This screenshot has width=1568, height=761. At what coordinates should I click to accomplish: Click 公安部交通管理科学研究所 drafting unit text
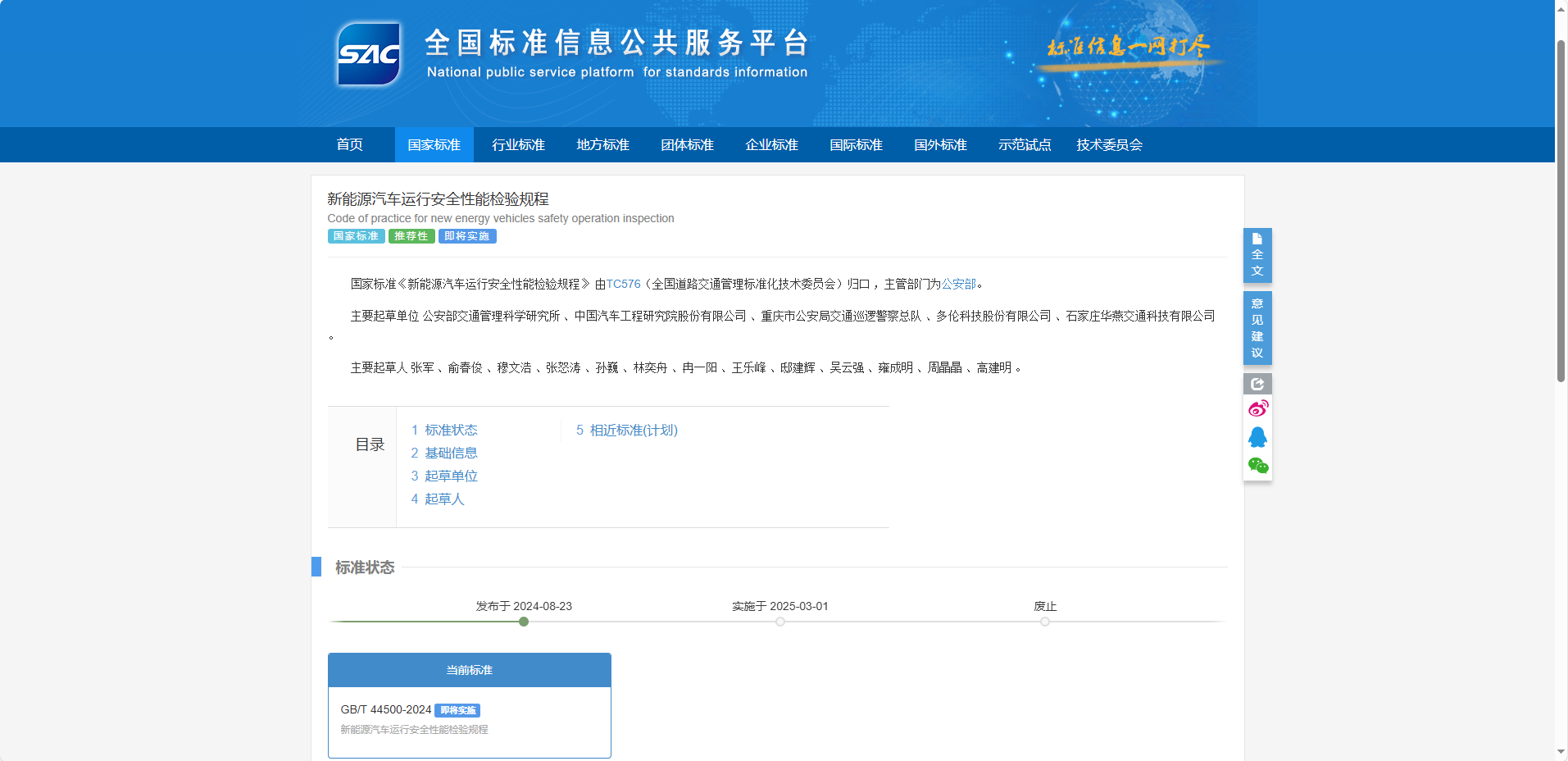pyautogui.click(x=491, y=316)
